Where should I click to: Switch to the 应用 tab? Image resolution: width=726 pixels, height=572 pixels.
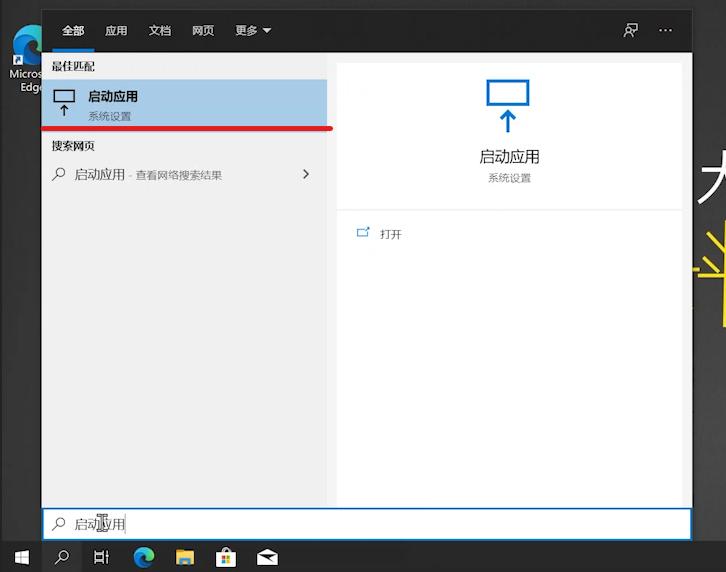[x=116, y=31]
